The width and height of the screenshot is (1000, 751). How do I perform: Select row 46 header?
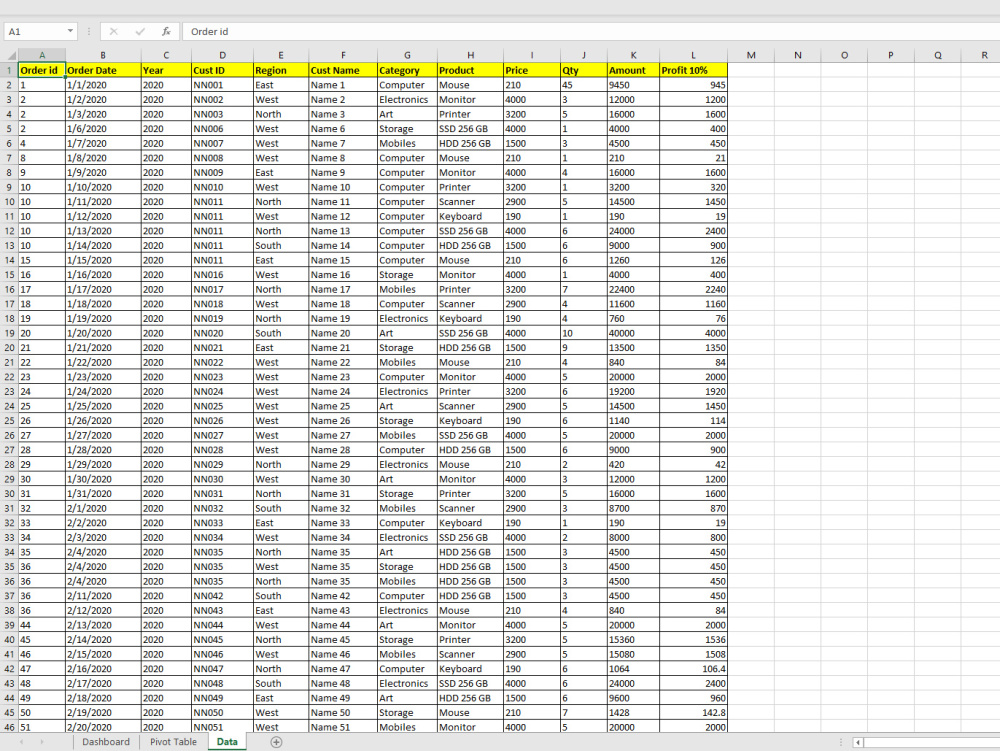[9, 727]
